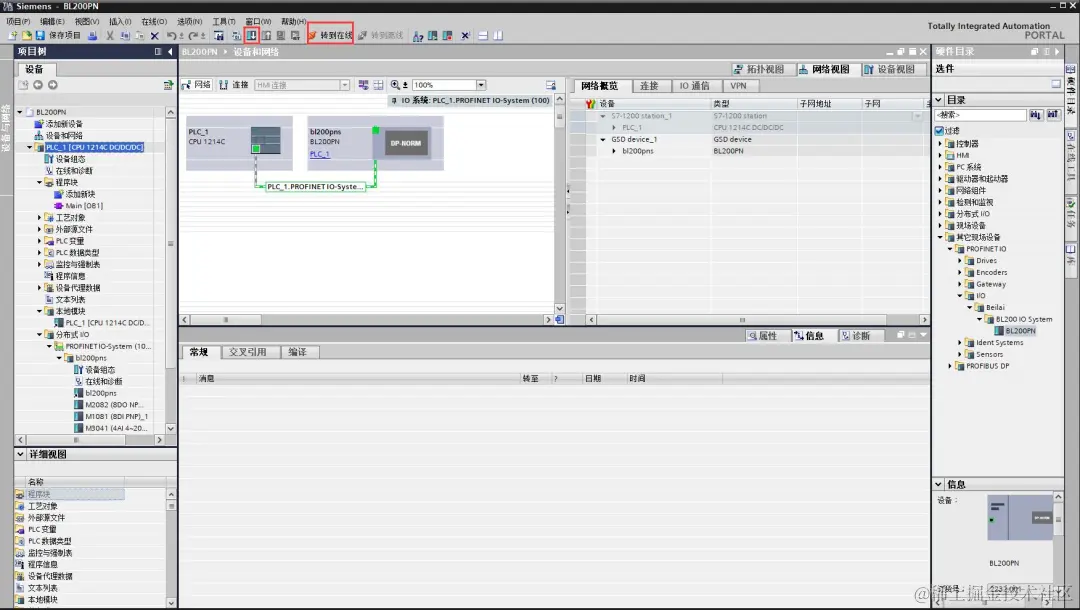The image size is (1080, 610).
Task: Expand the Drives catalog folder
Action: [959, 261]
